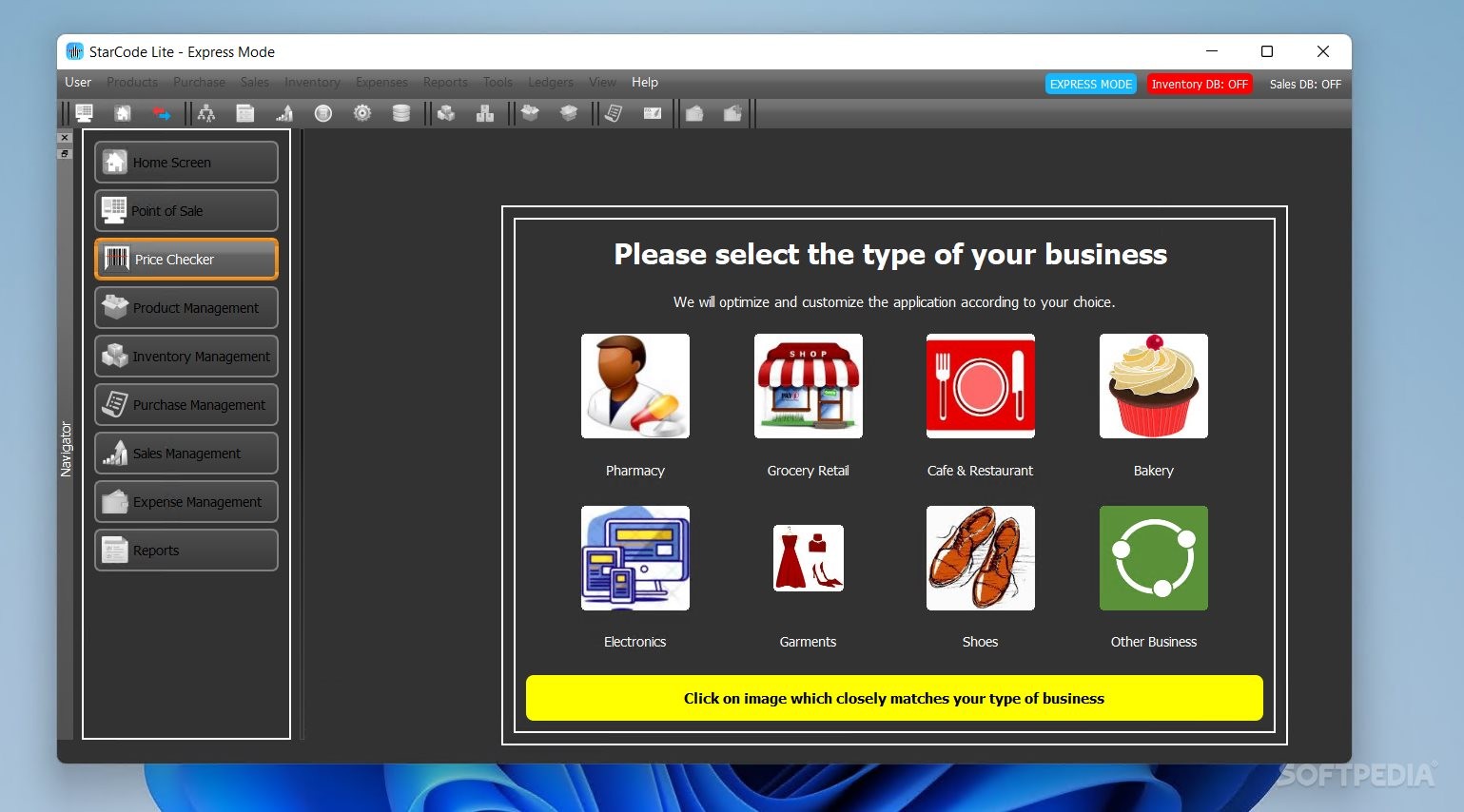Go to Inventory Management
This screenshot has width=1464, height=812.
click(186, 357)
